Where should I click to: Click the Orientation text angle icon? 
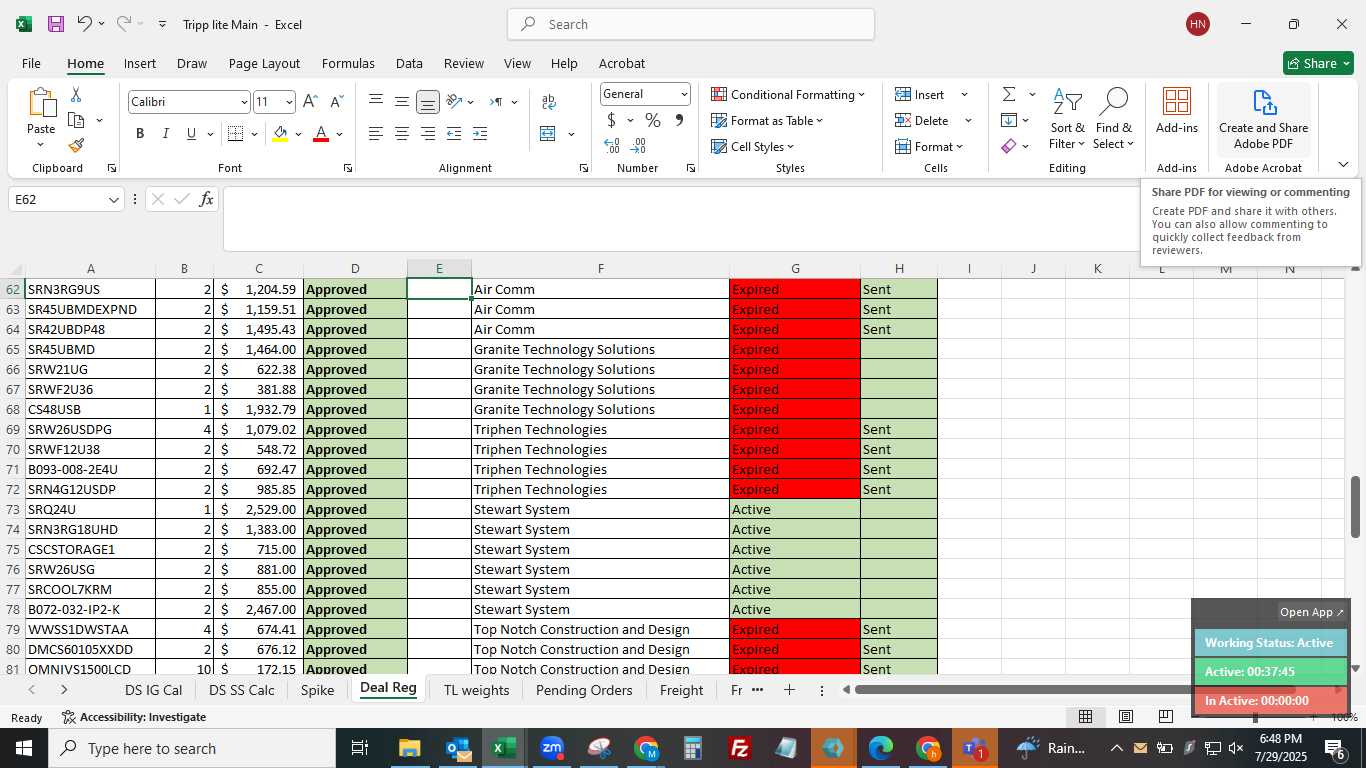click(x=454, y=102)
